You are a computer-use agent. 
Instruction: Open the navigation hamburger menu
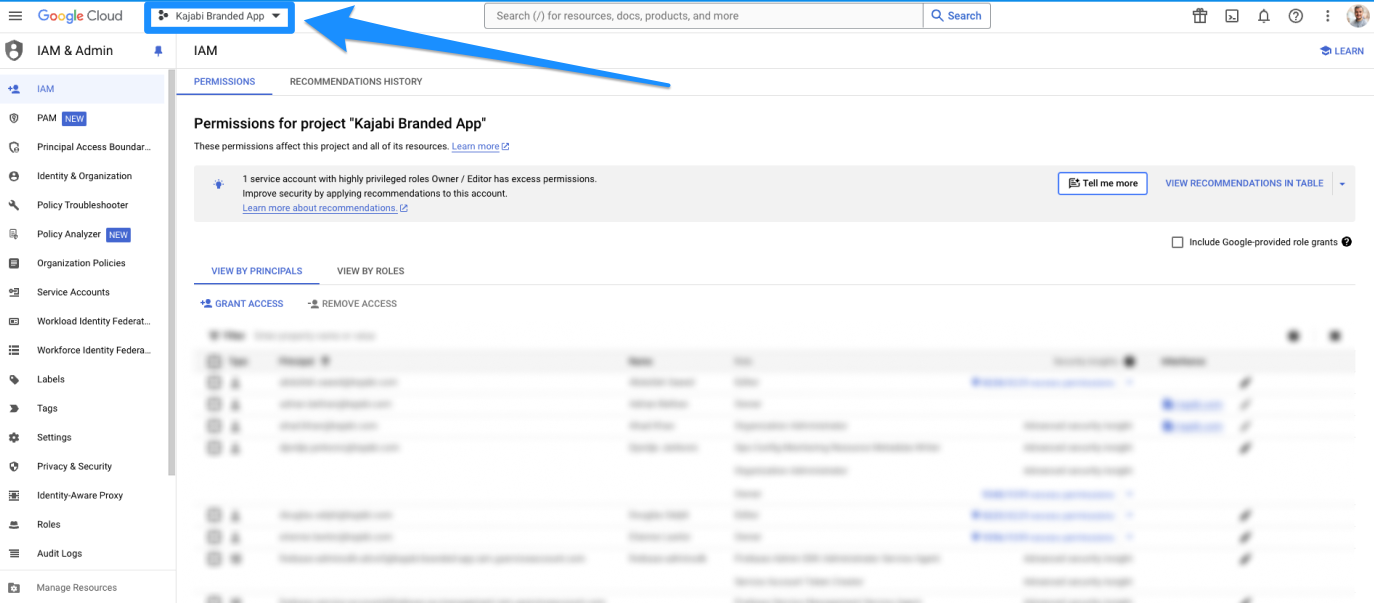tap(15, 15)
